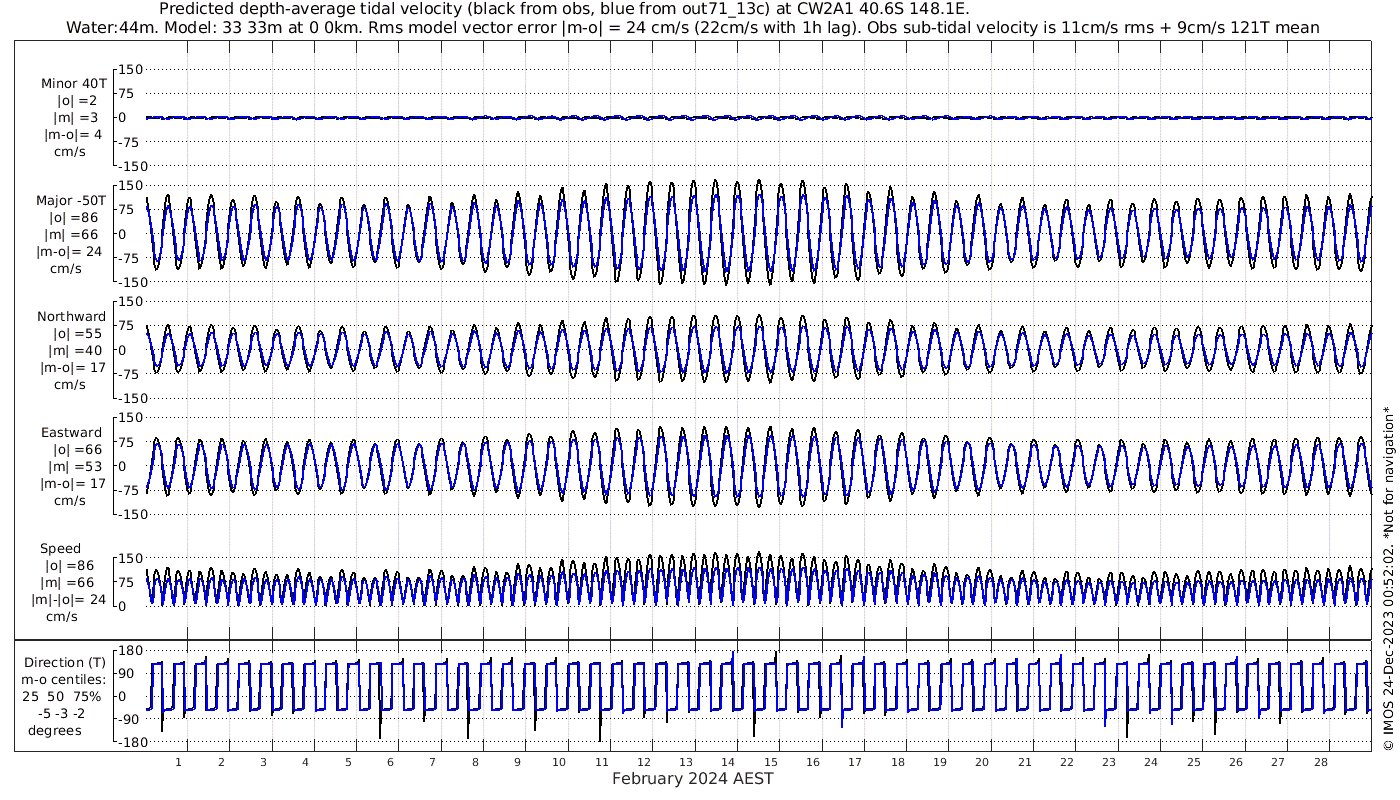Click '|m| =3' in the Minor panel
This screenshot has height=800, width=1400.
(77, 117)
